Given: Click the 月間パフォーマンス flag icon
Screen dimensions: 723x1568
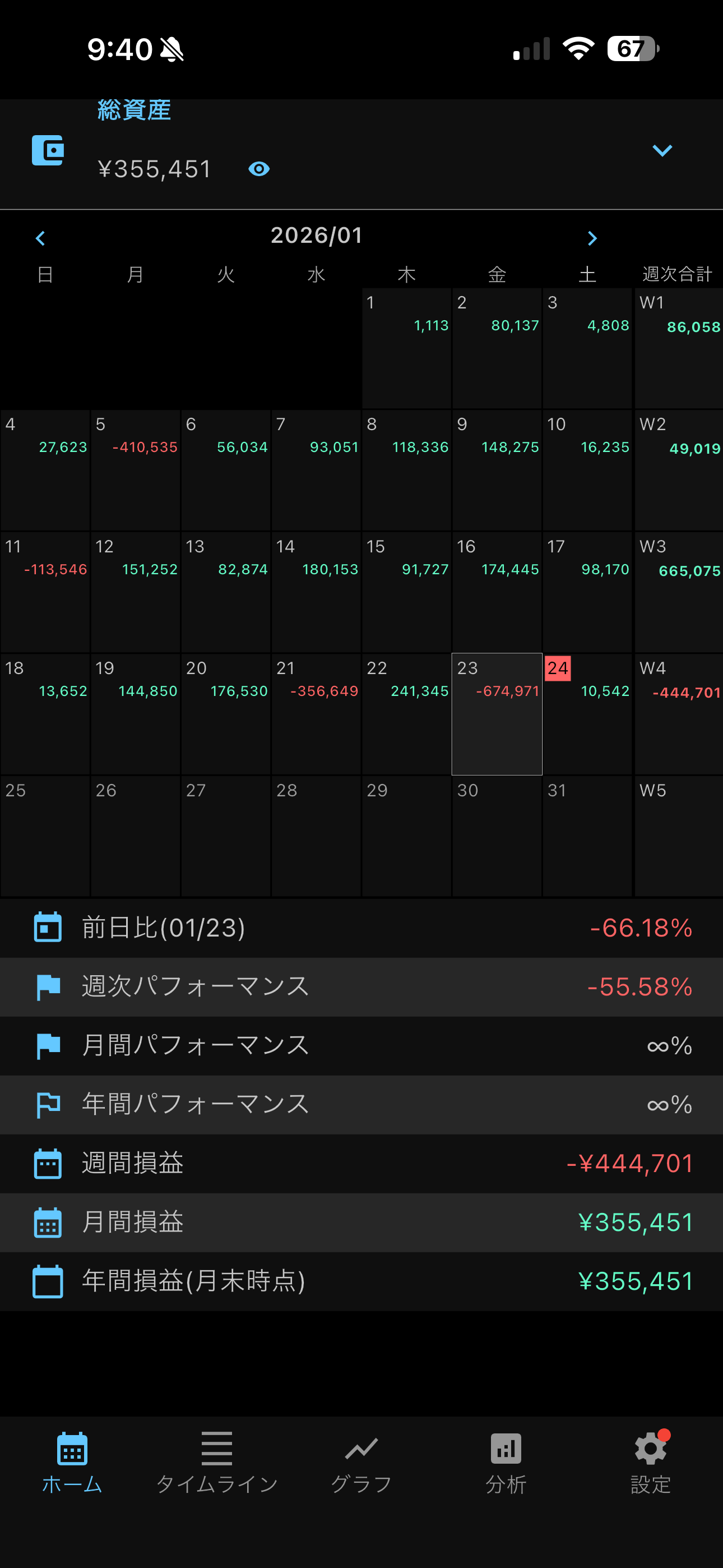Looking at the screenshot, I should click(x=48, y=1045).
